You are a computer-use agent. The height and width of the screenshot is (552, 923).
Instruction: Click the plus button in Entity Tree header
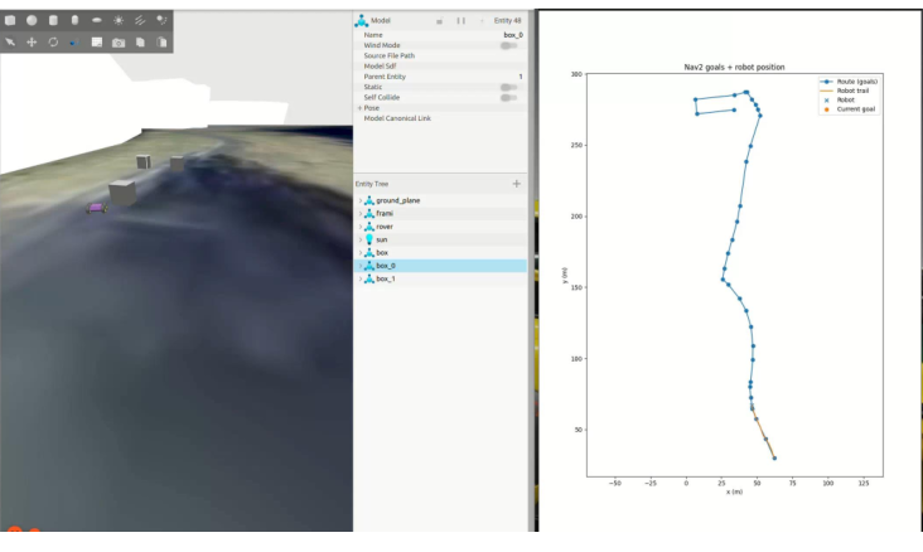(516, 184)
